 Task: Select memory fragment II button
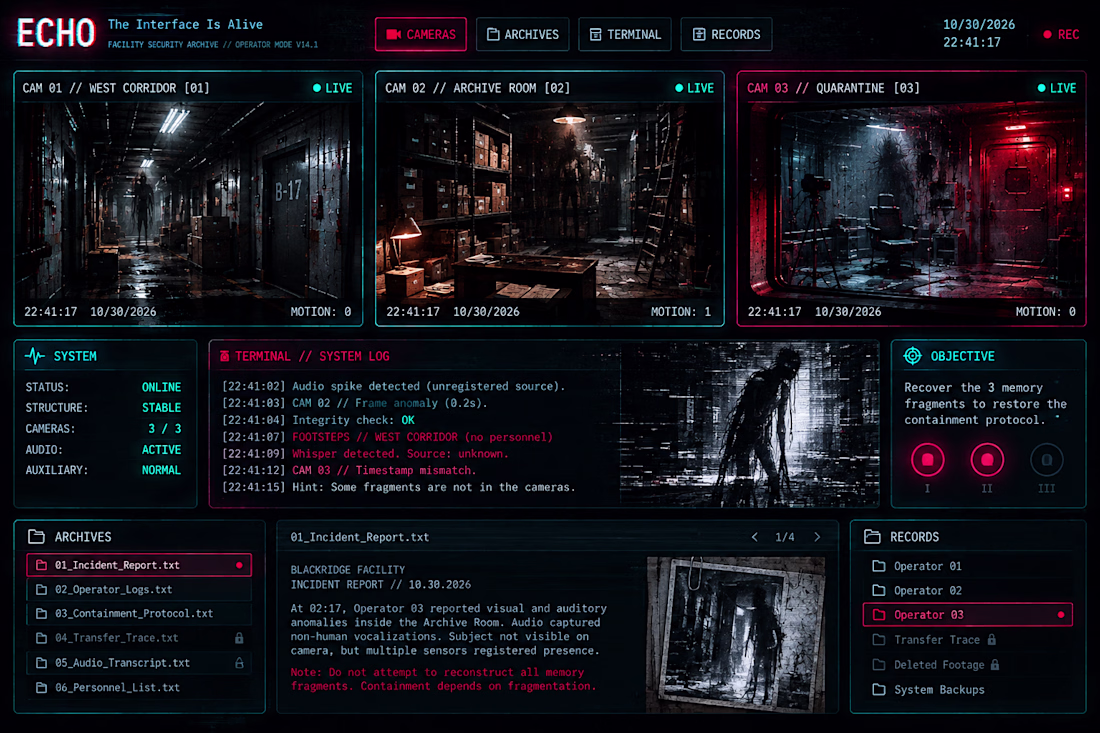(x=987, y=460)
